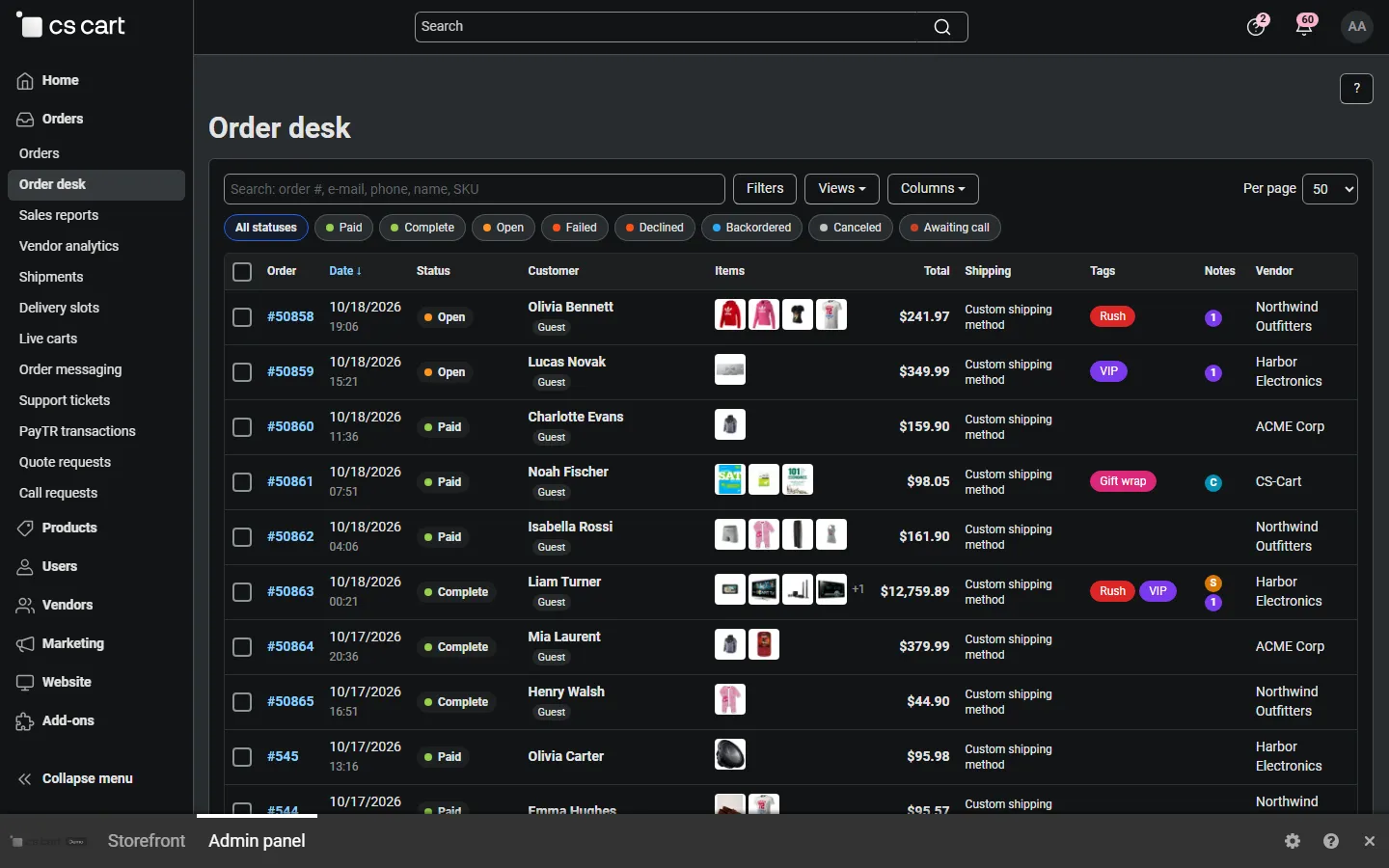Open notifications bell with badge 60
The image size is (1389, 868).
1305,26
